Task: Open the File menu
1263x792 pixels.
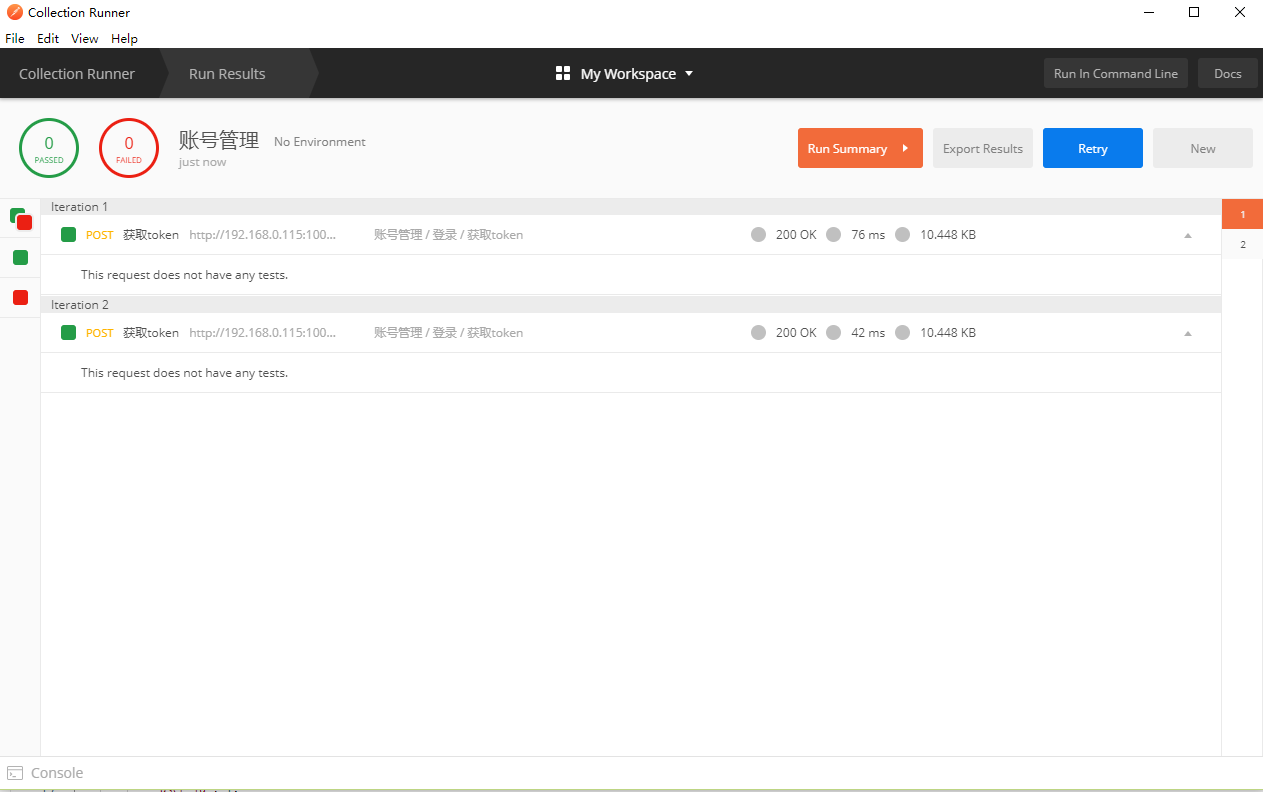Action: point(14,38)
